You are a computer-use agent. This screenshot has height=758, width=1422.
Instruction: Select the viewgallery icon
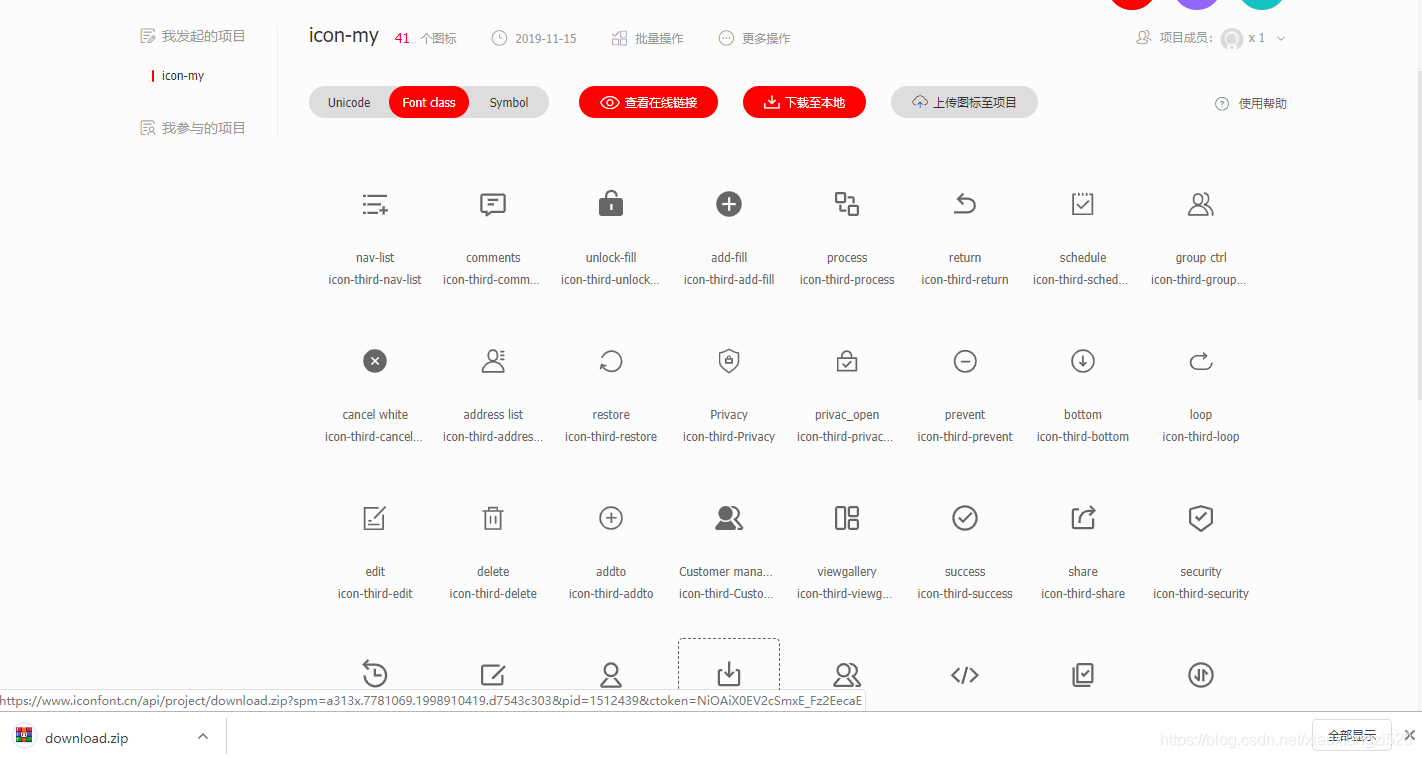847,518
